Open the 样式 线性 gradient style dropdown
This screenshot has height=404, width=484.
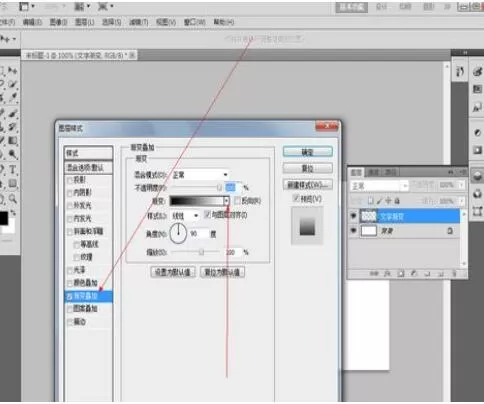[185, 216]
